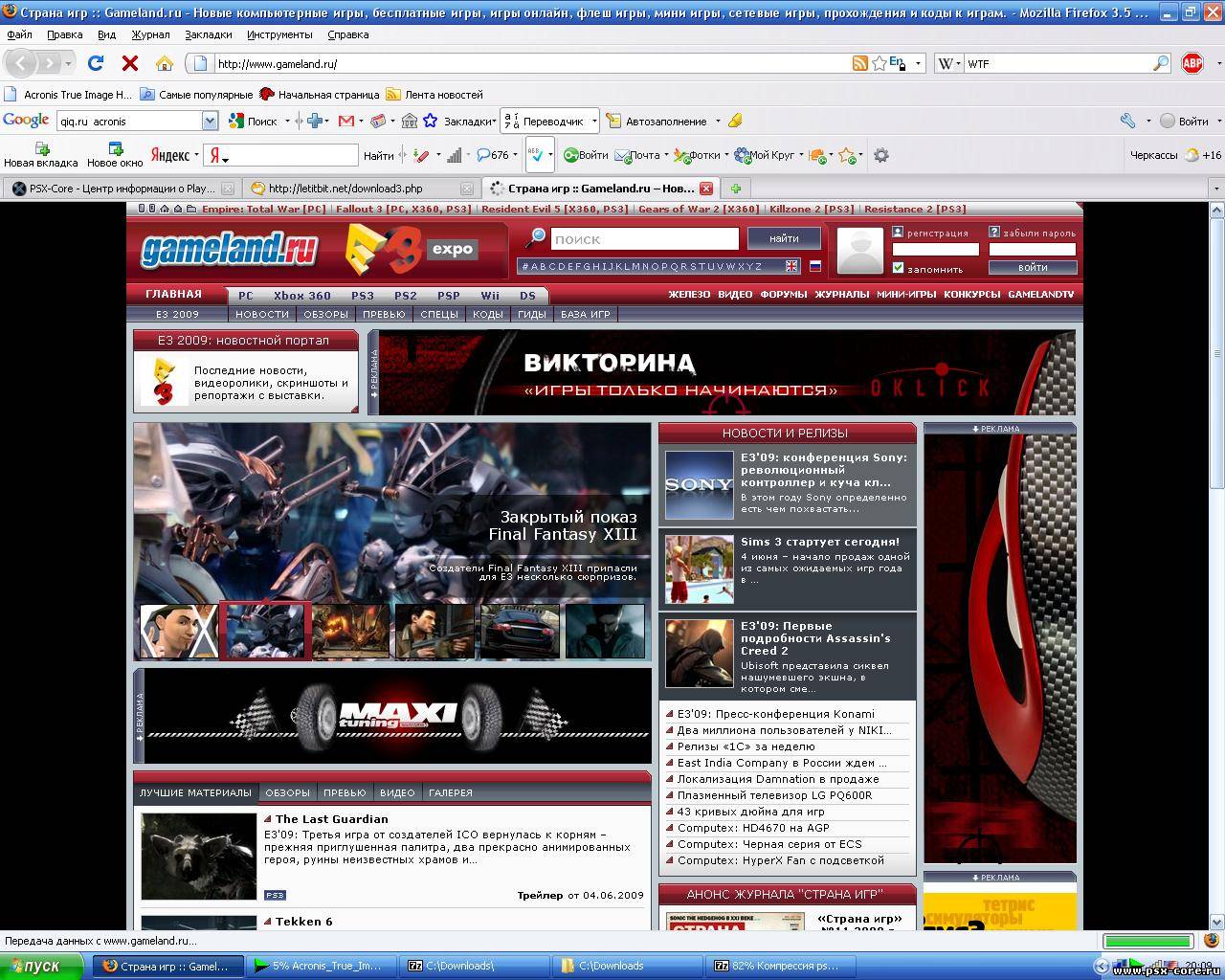Open the ФОРУМЫ link in site header
Screen dimensions: 1225x980
(x=783, y=295)
